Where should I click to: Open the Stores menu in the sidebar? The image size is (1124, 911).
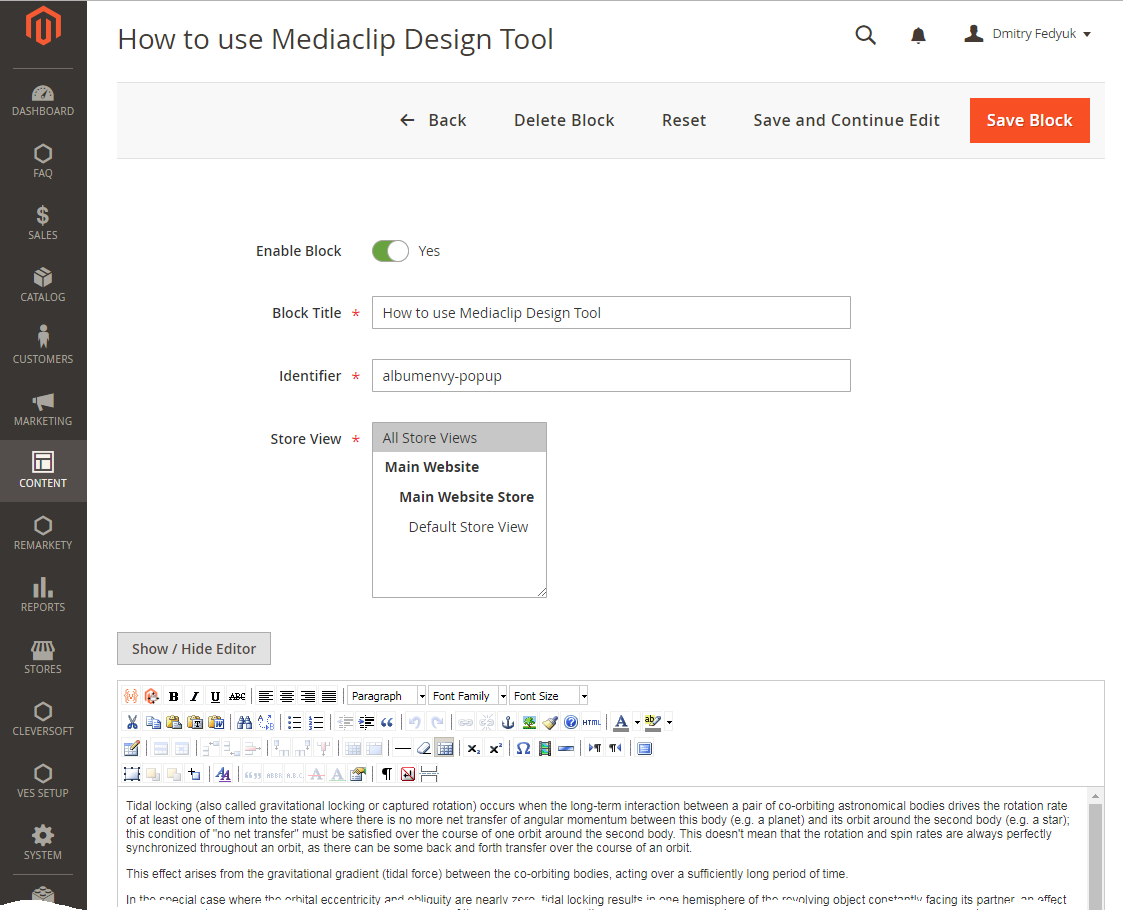tap(43, 657)
